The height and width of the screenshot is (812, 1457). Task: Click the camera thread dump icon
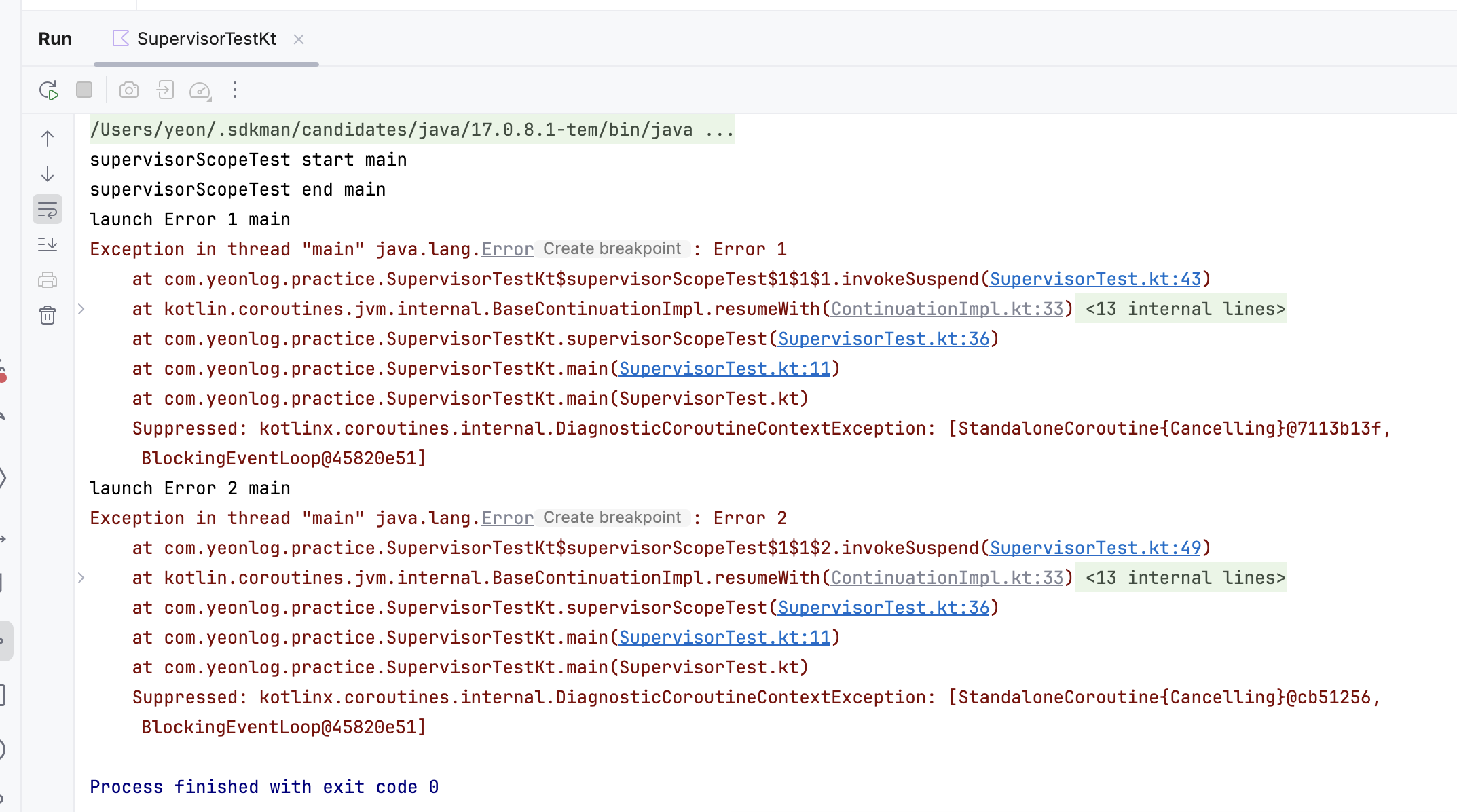pos(129,90)
